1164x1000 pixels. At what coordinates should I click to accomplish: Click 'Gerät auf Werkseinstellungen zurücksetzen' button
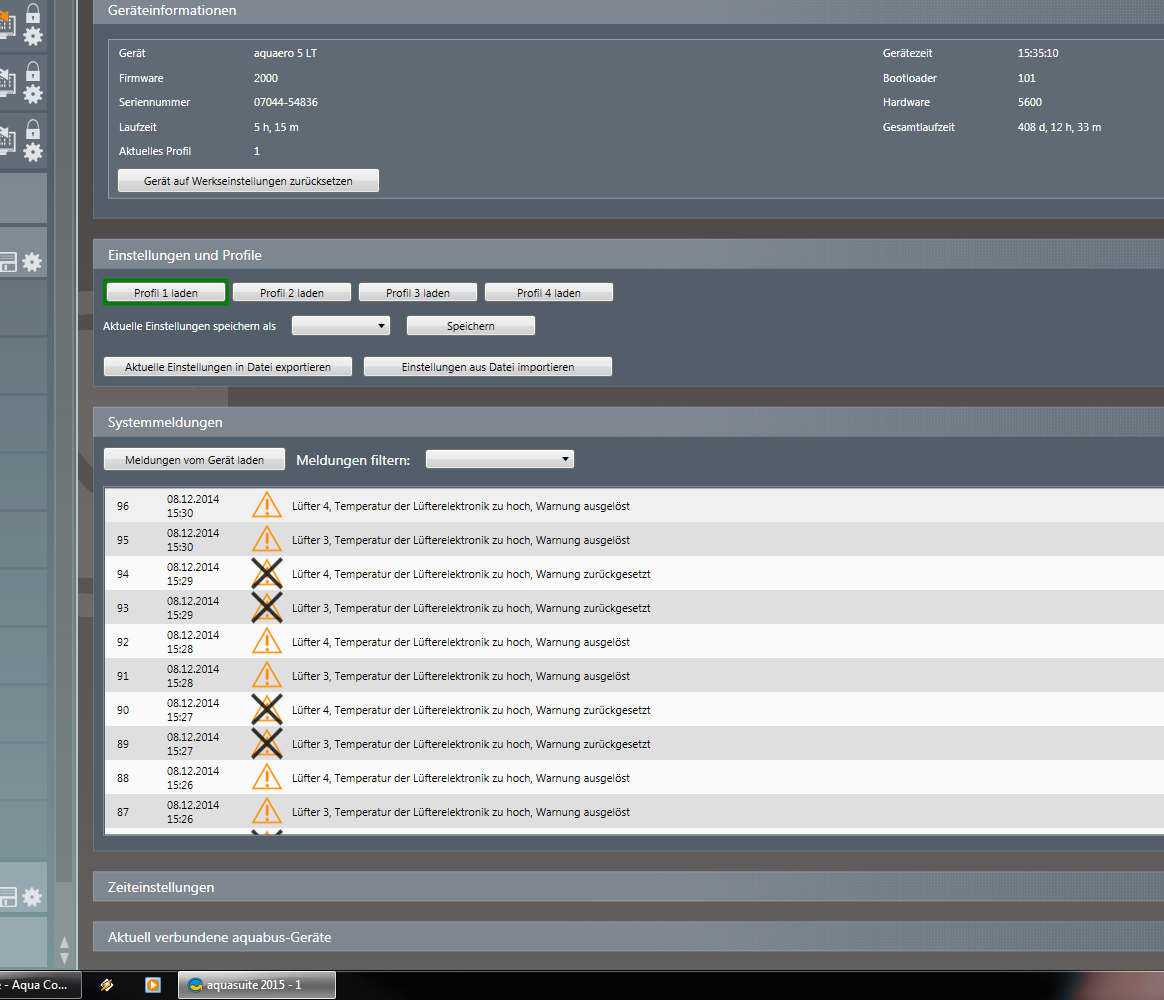(x=248, y=180)
